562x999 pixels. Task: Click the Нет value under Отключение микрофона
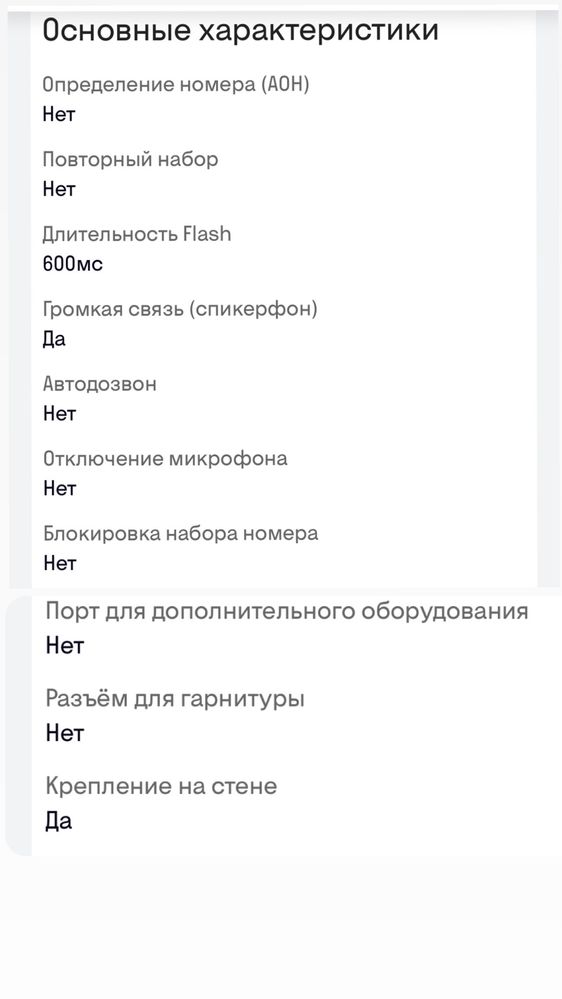click(x=59, y=489)
